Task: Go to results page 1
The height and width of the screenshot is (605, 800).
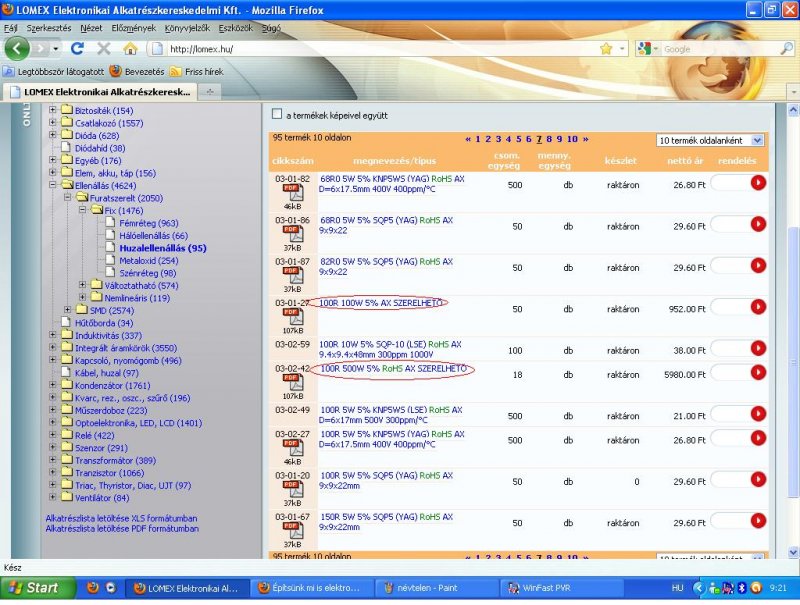Action: coord(478,139)
